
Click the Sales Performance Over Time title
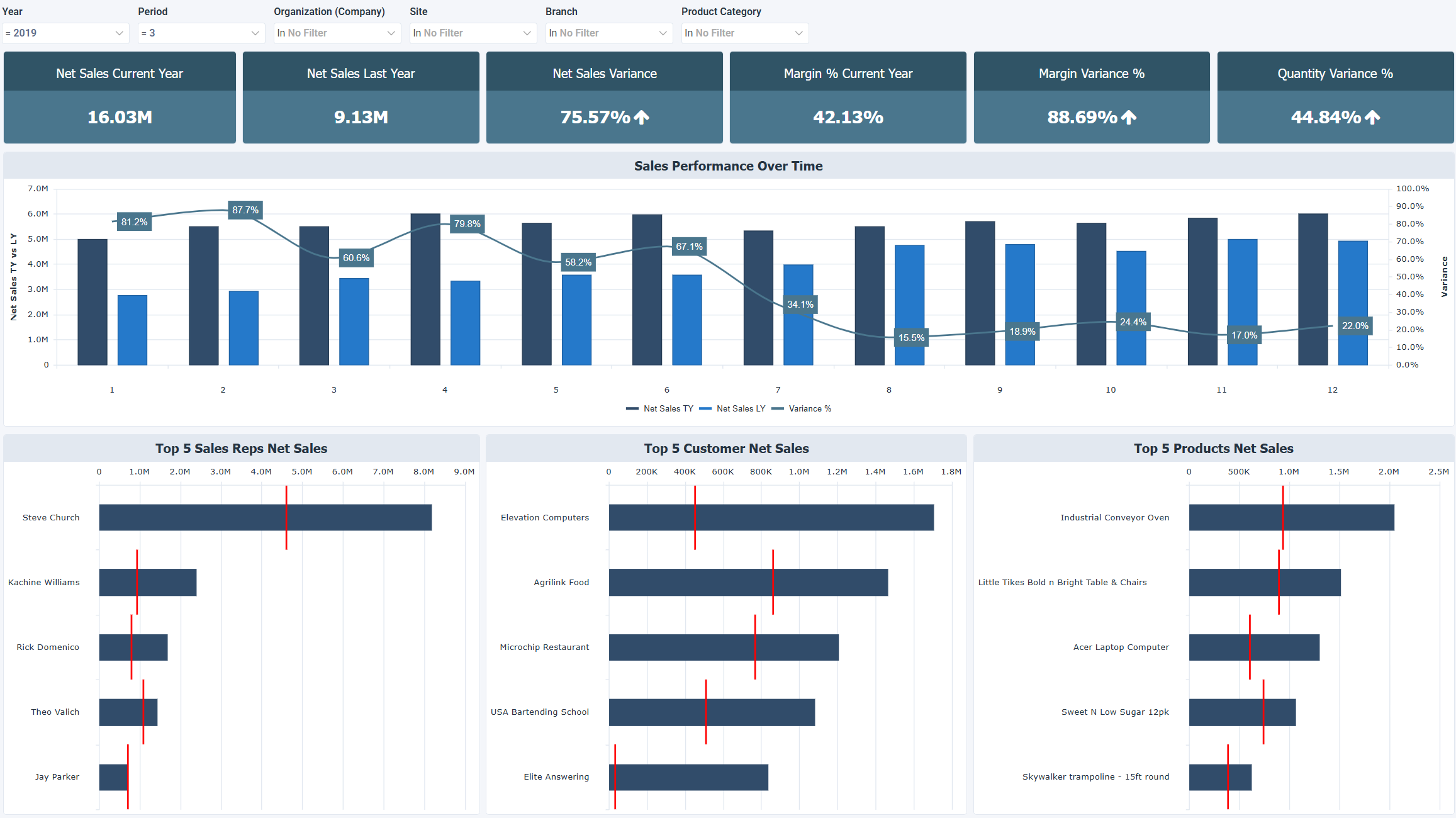click(x=728, y=165)
